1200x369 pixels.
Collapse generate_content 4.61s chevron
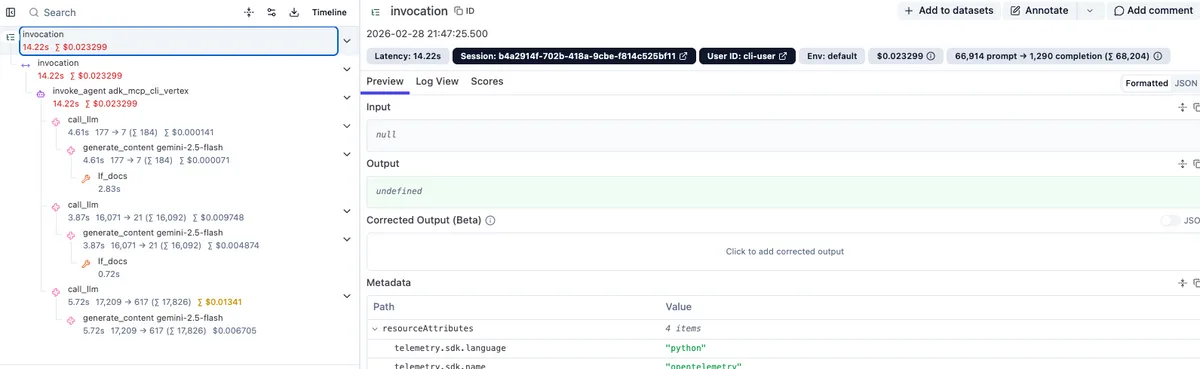pyautogui.click(x=346, y=154)
